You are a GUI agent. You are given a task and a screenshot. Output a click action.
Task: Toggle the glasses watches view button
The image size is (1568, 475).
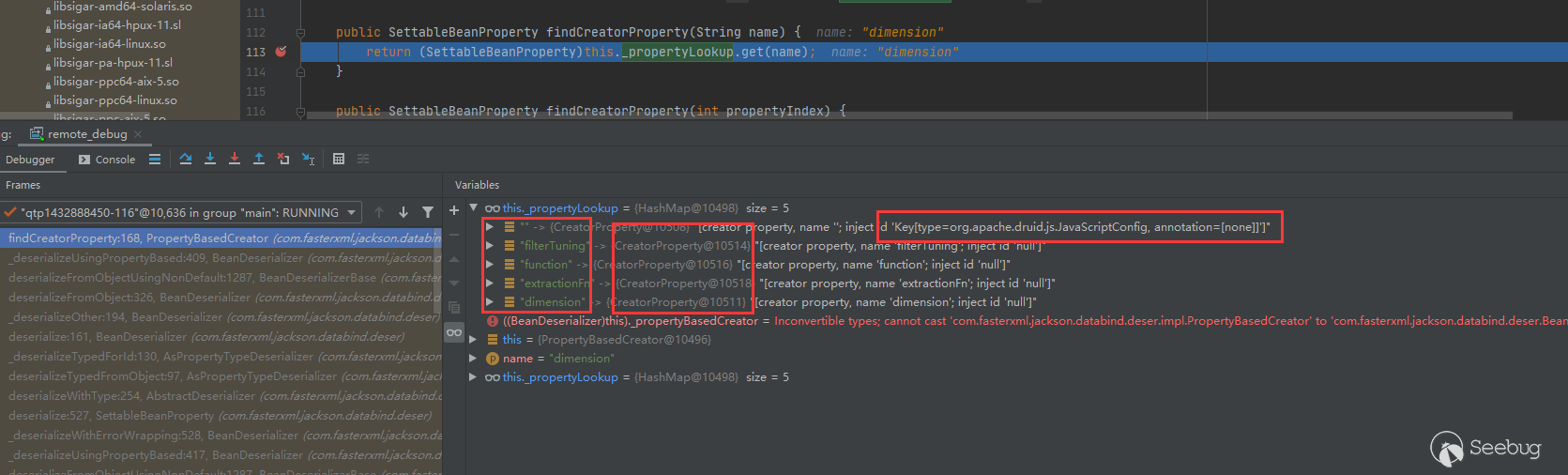[454, 332]
